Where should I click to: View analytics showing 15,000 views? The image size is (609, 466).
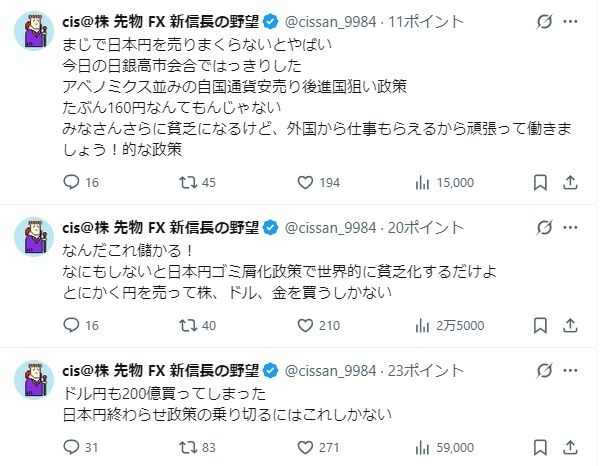pyautogui.click(x=422, y=182)
